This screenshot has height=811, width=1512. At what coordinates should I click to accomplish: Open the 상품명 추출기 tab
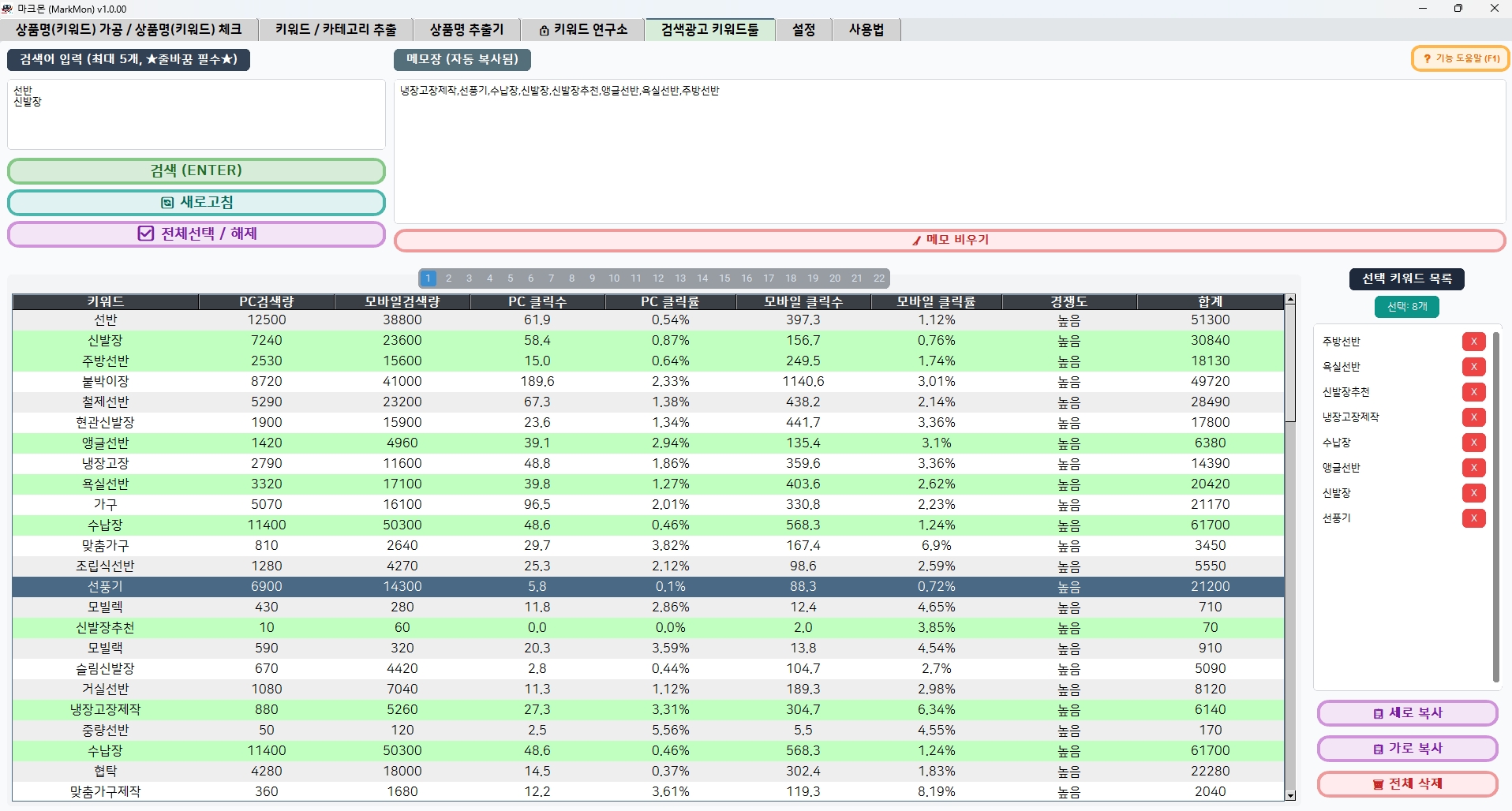click(x=466, y=30)
